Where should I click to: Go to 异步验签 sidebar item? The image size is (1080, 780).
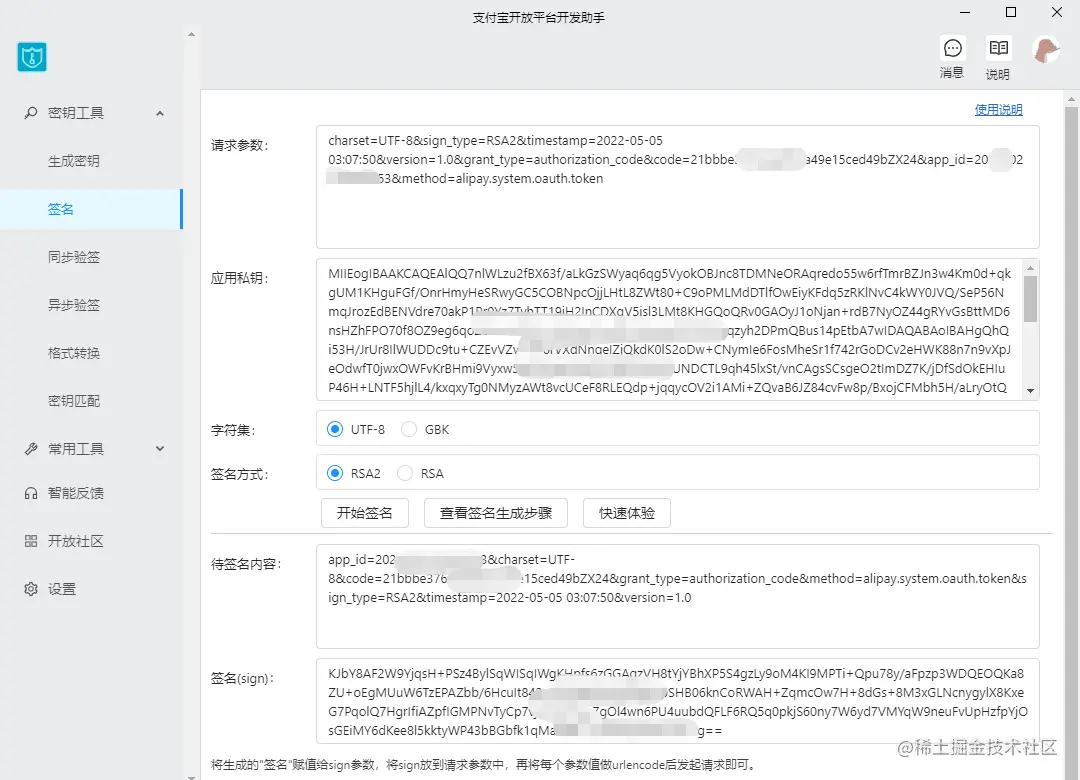74,305
